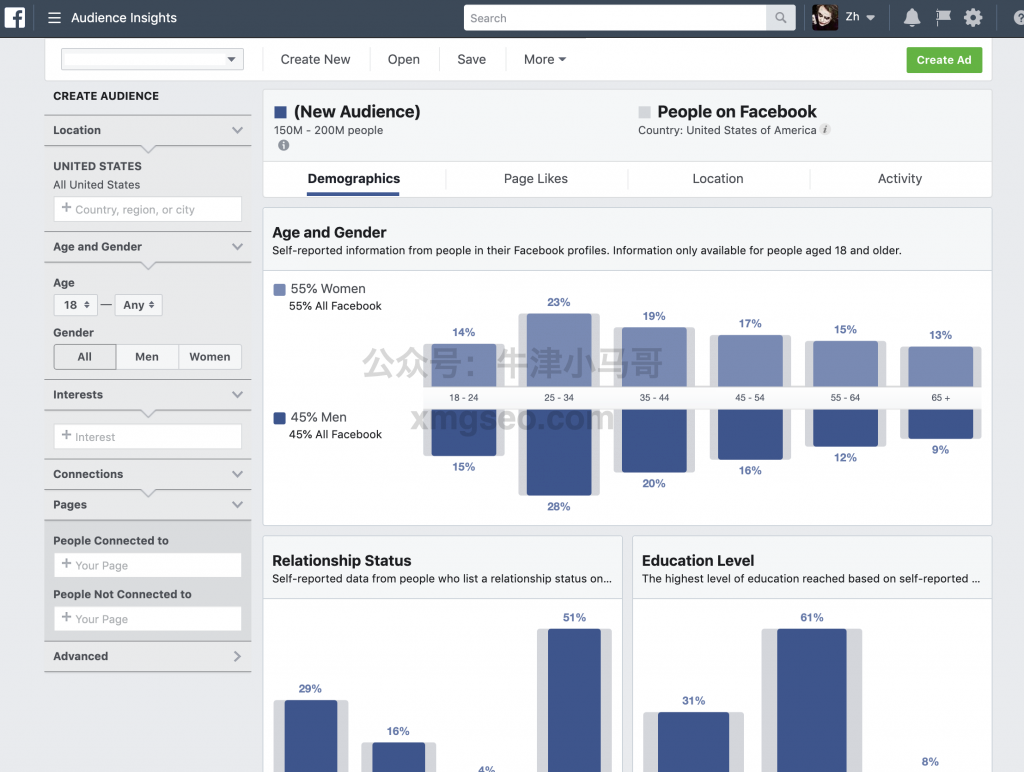Image resolution: width=1024 pixels, height=772 pixels.
Task: Switch to the Demographics tab
Action: tap(353, 179)
